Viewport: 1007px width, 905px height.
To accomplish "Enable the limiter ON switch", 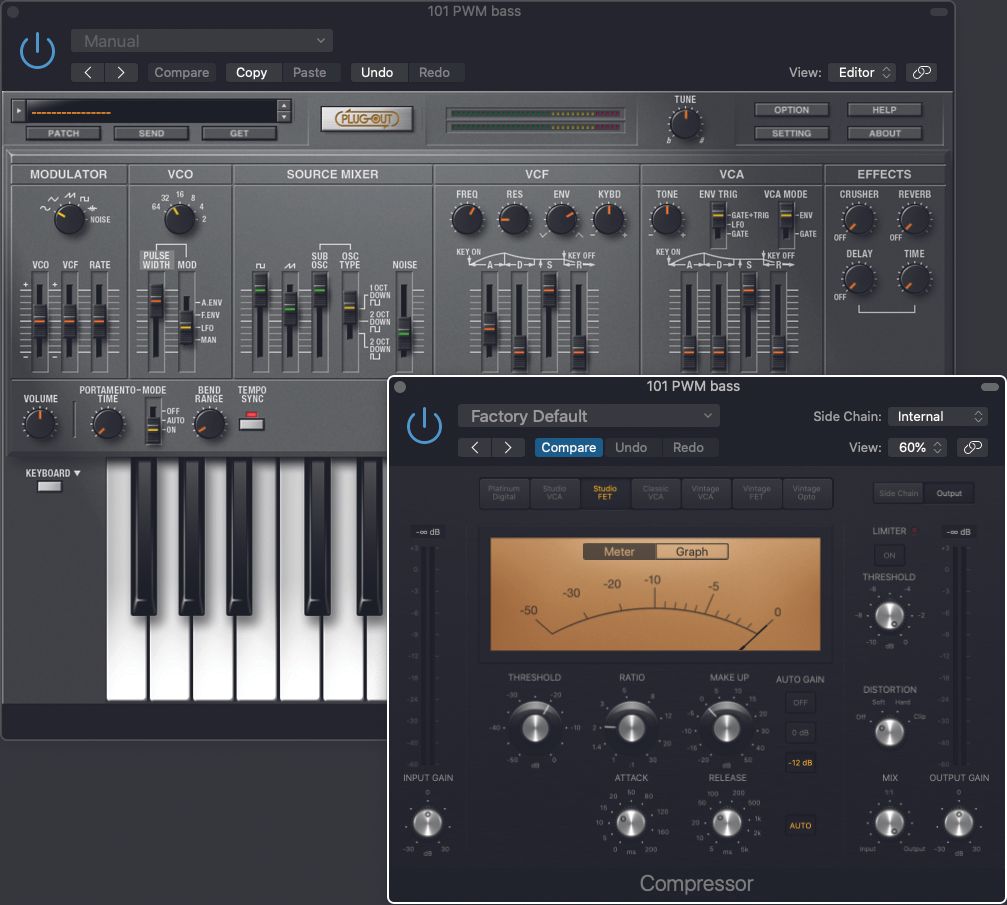I will tap(889, 555).
